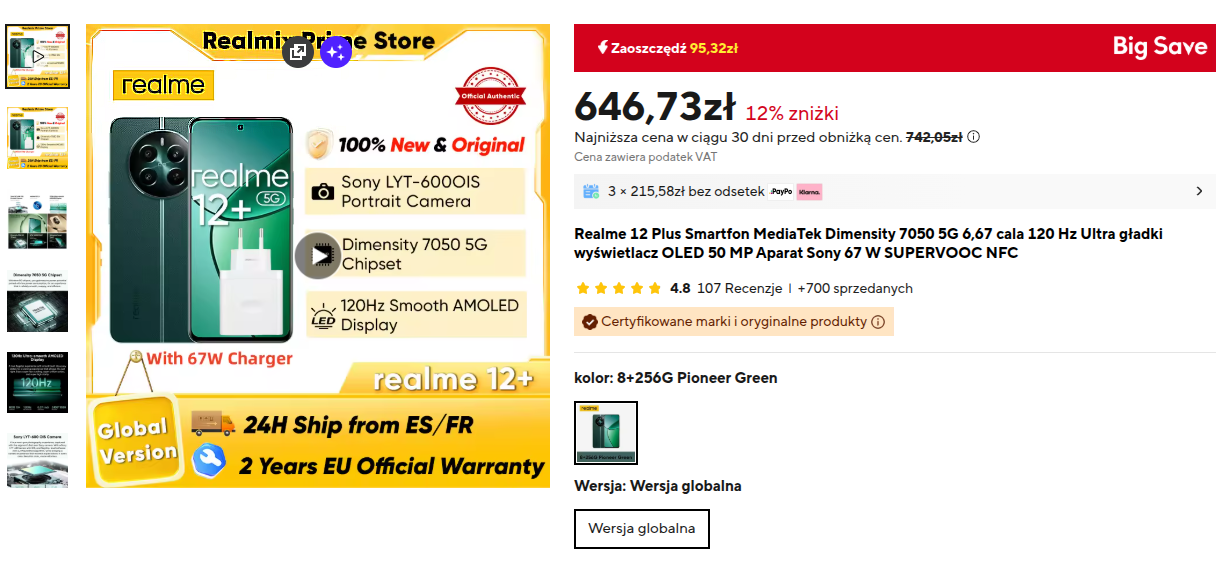Click the certified brands info icon
The image size is (1231, 571).
click(x=878, y=322)
